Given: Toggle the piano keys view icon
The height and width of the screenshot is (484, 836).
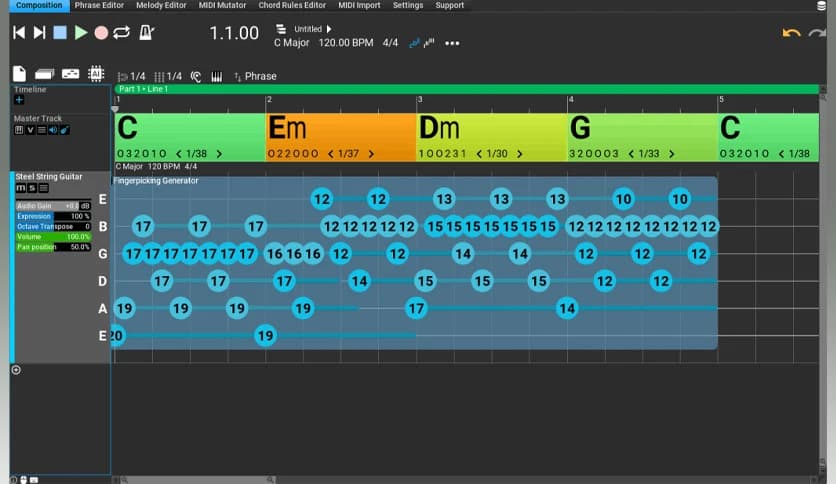Looking at the screenshot, I should (216, 76).
